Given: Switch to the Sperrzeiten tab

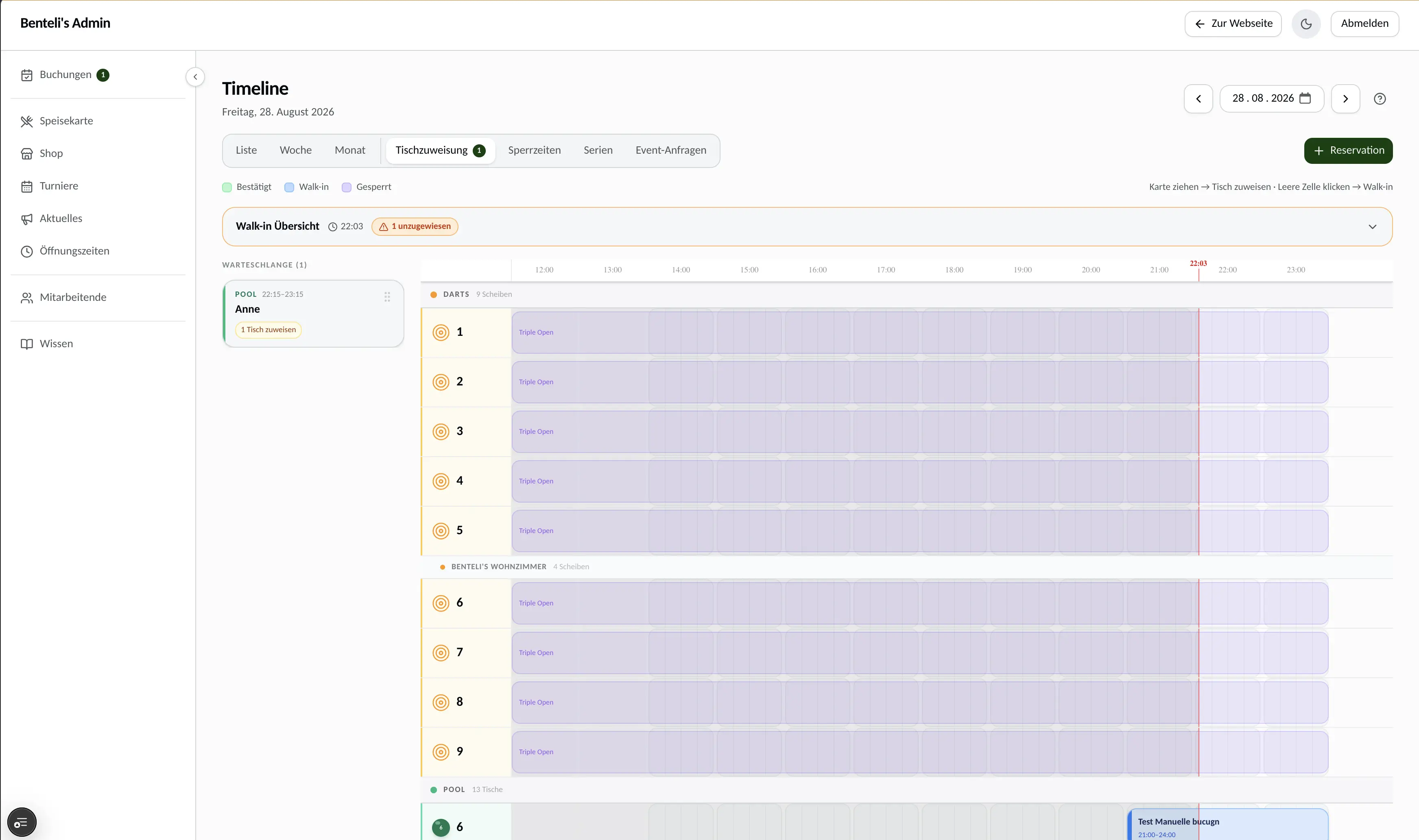Looking at the screenshot, I should pos(534,150).
